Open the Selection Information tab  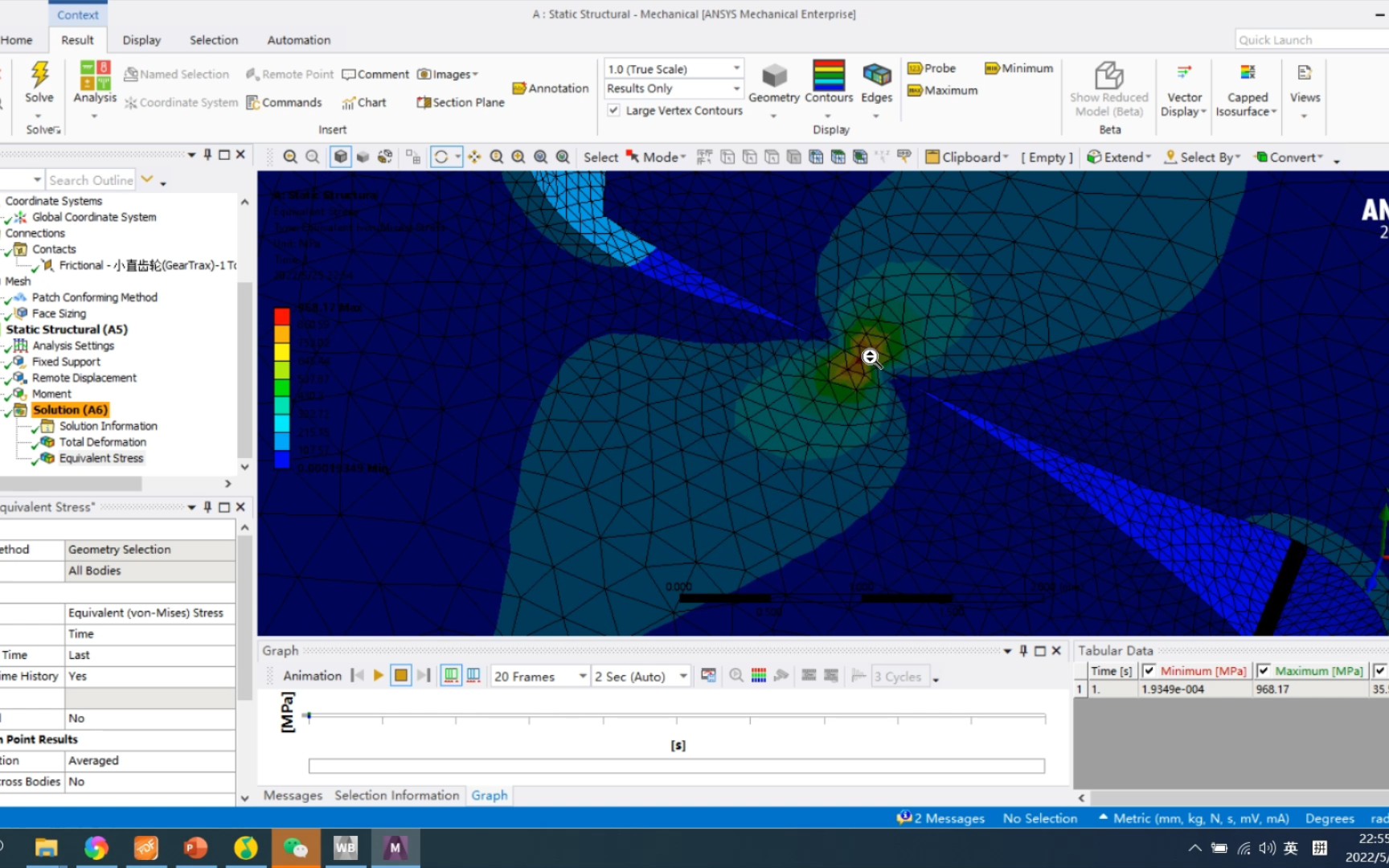(x=396, y=795)
